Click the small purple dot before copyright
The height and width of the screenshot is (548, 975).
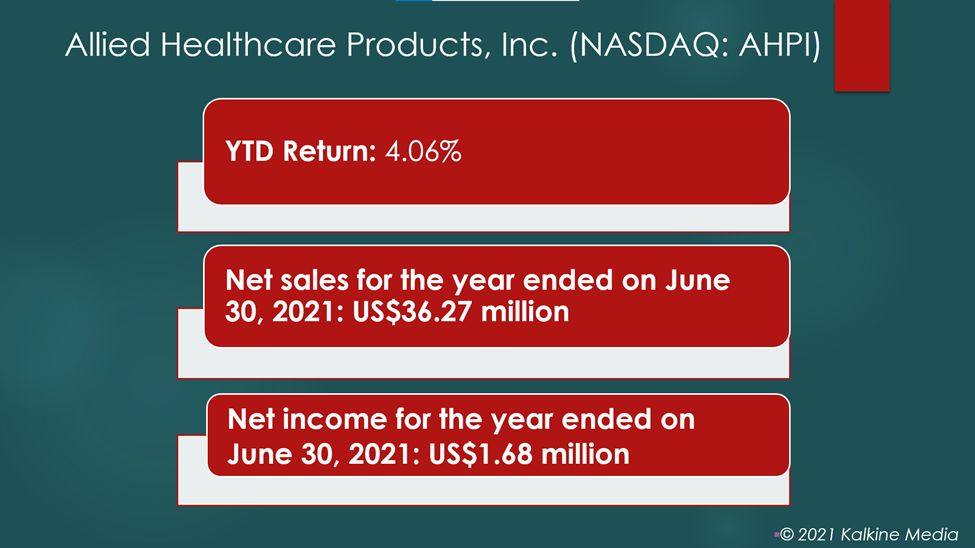pyautogui.click(x=777, y=534)
